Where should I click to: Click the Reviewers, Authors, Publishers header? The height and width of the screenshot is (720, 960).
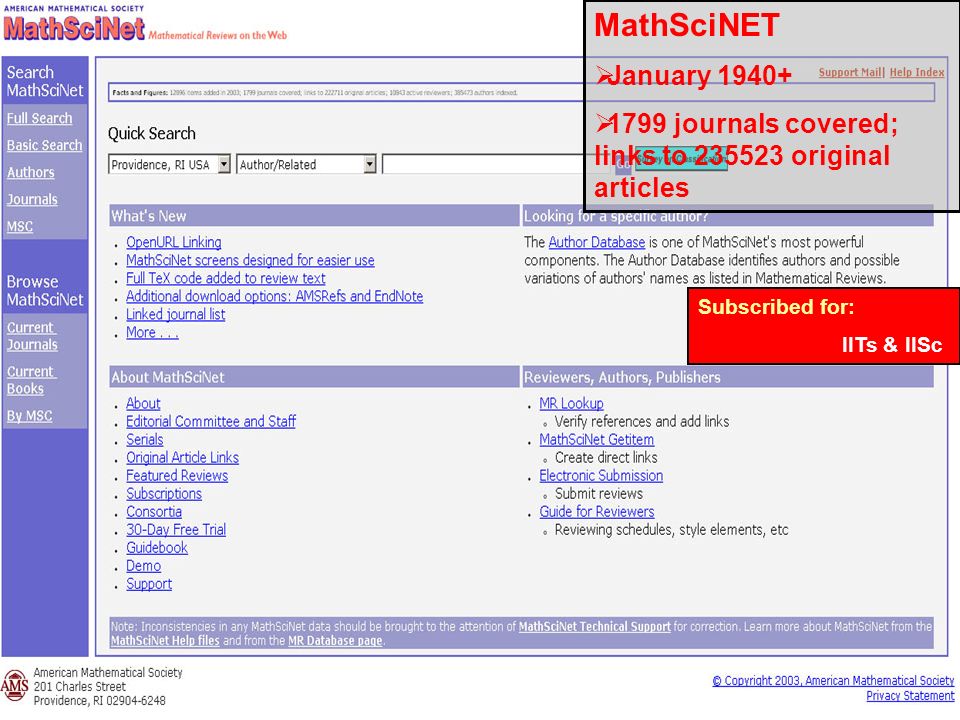pyautogui.click(x=728, y=377)
